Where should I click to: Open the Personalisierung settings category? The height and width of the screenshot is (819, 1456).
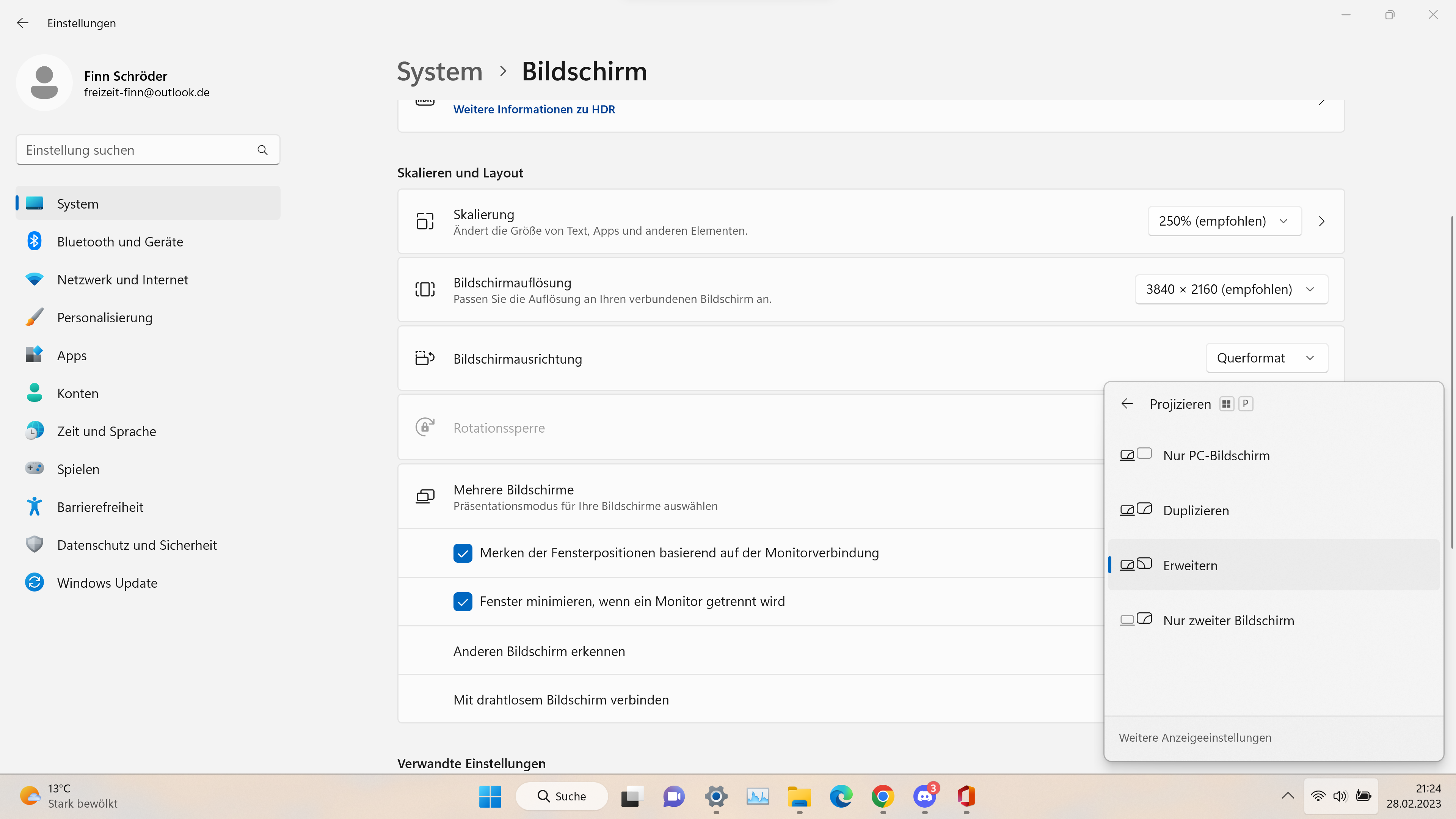(105, 318)
